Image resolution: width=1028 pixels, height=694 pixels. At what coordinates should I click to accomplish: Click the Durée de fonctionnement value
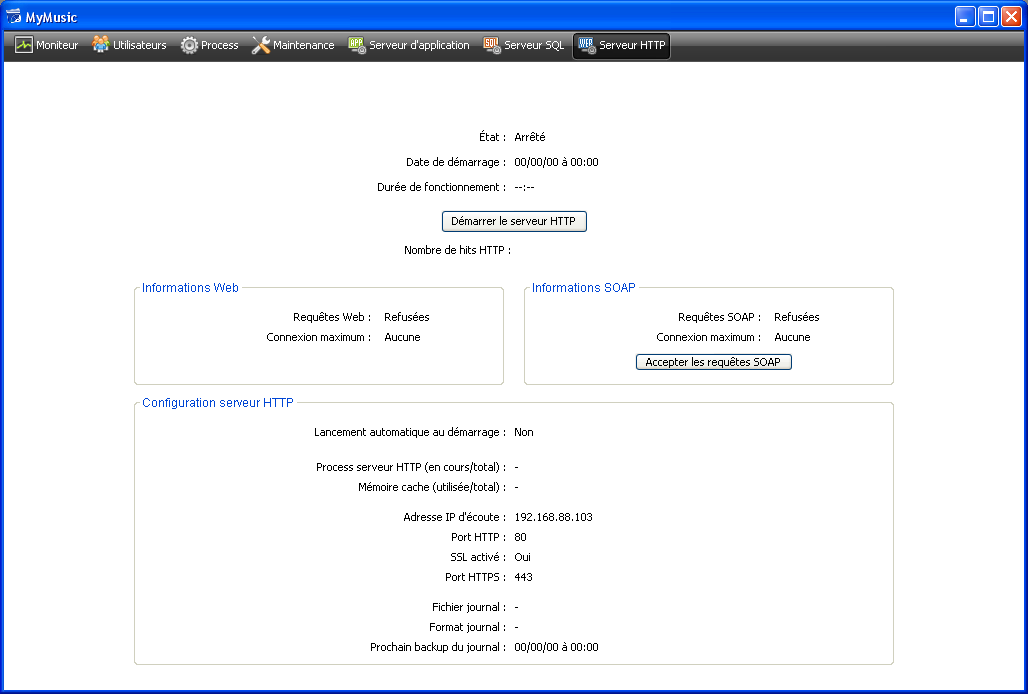(x=524, y=187)
